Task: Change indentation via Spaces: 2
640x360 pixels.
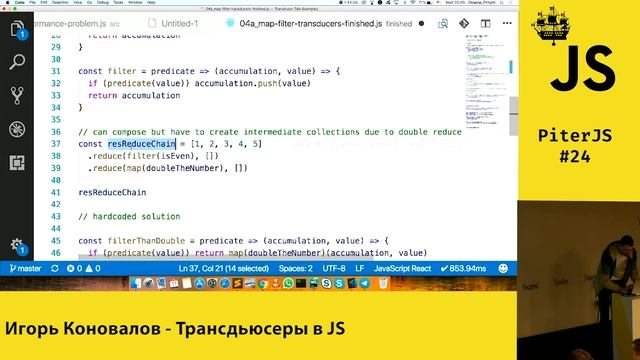Action: coord(296,269)
